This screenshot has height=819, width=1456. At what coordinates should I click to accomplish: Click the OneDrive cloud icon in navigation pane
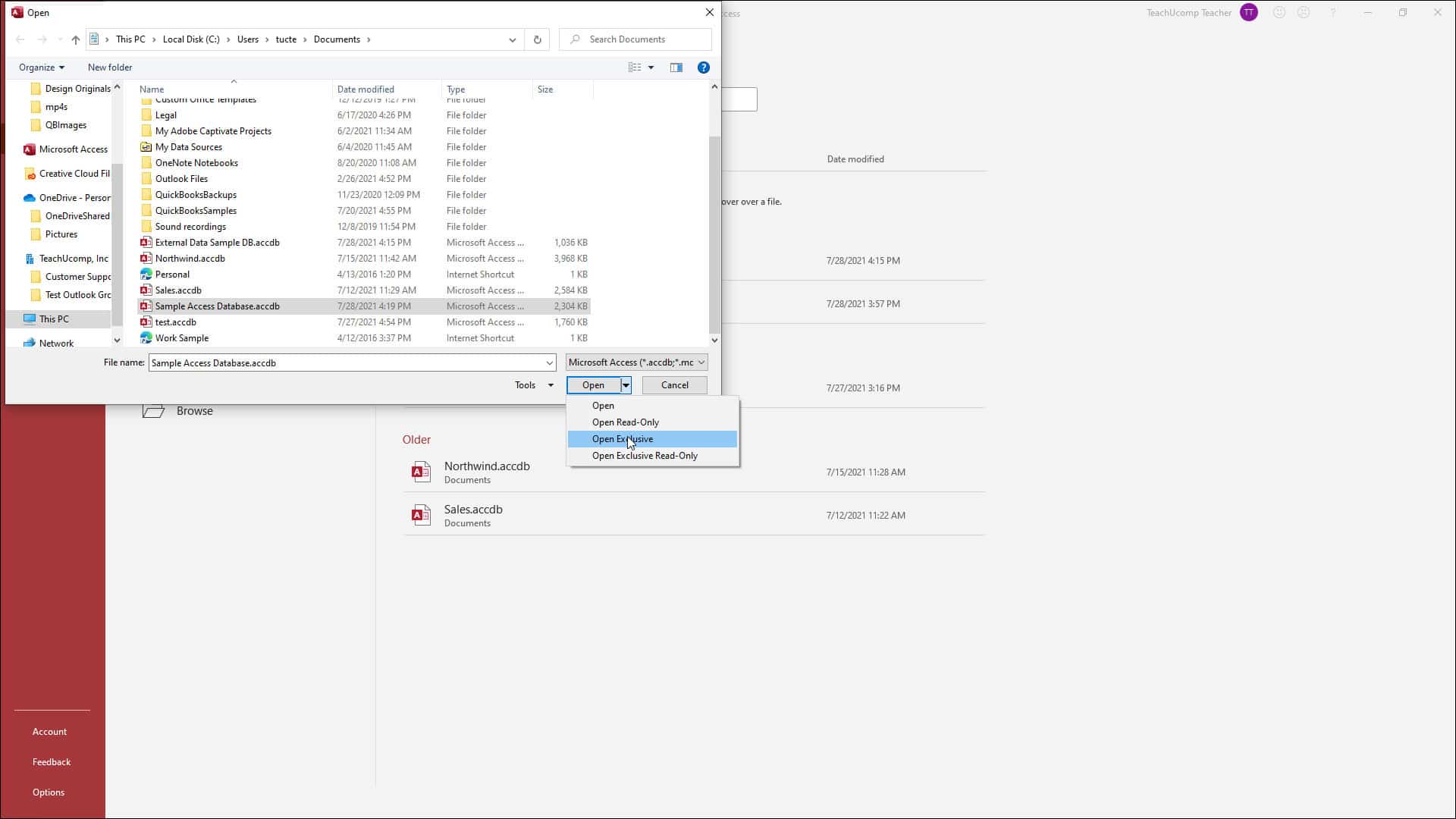tap(30, 198)
